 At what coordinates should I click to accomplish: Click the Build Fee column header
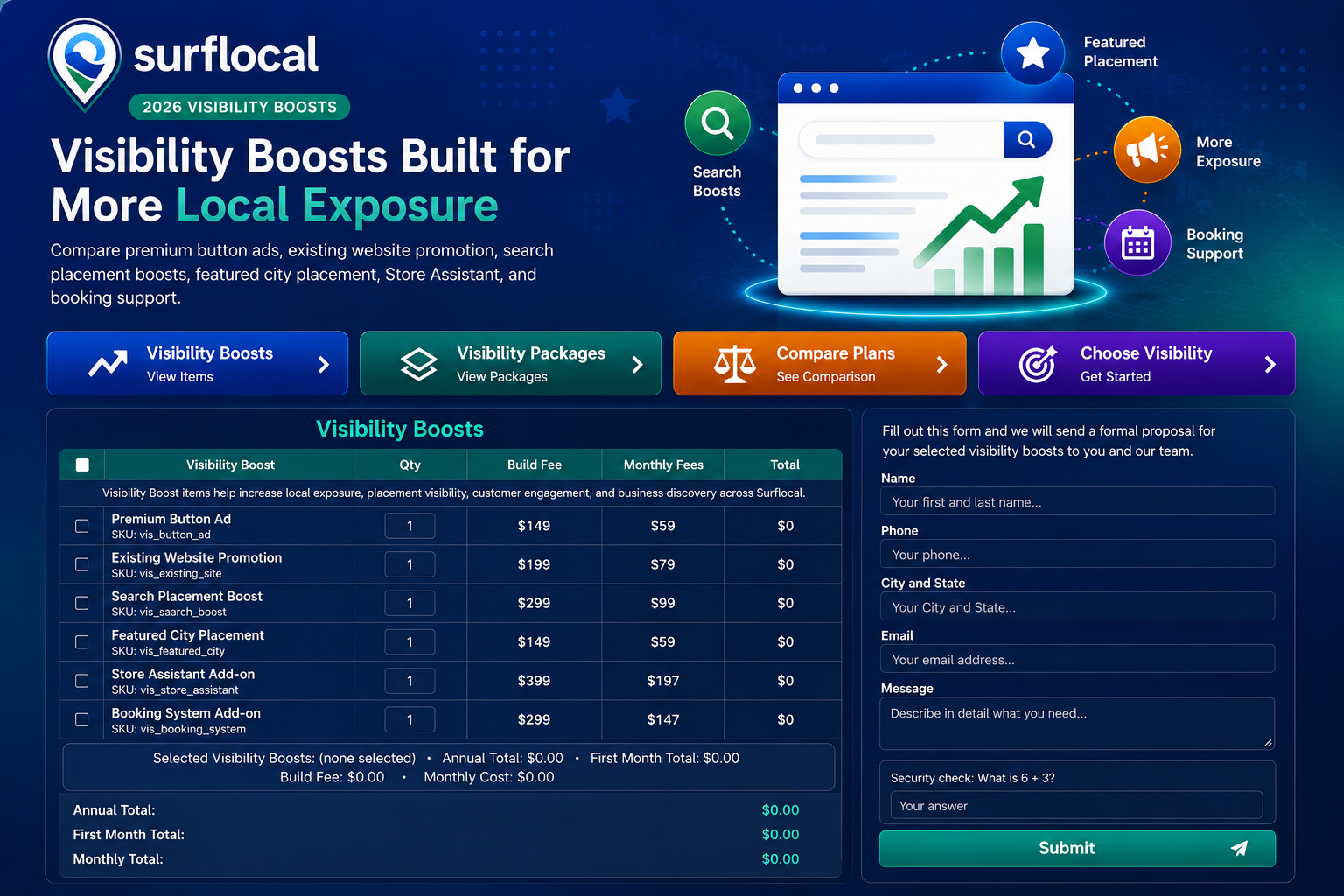(535, 465)
